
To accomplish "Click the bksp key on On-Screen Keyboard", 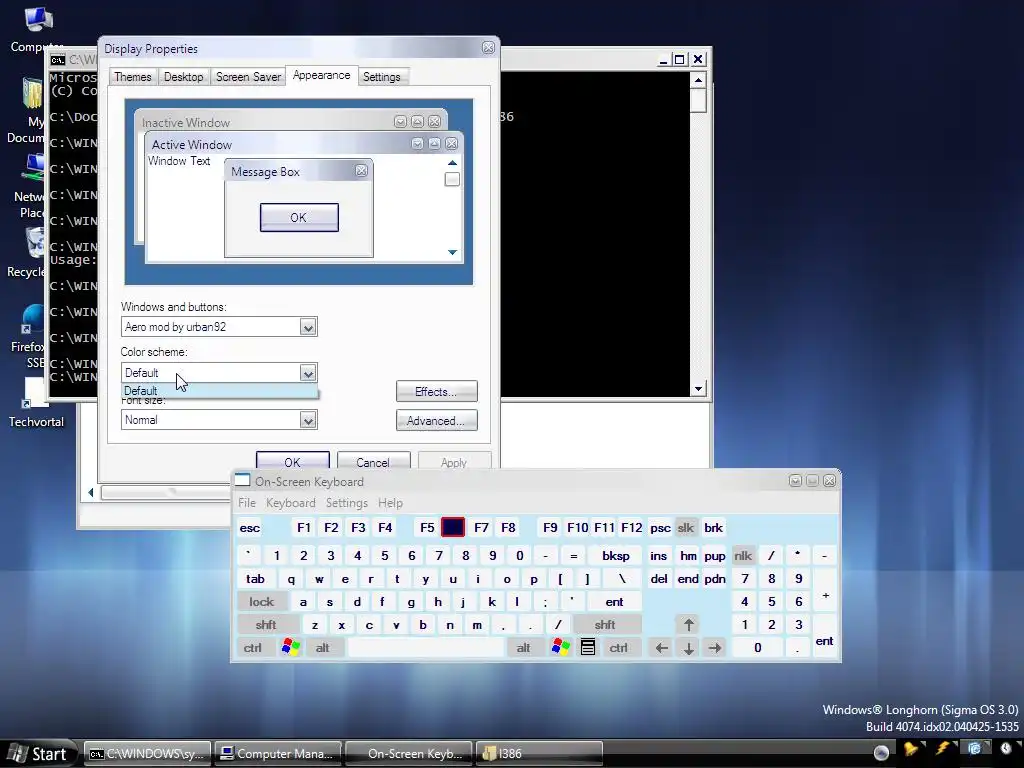I will [616, 556].
